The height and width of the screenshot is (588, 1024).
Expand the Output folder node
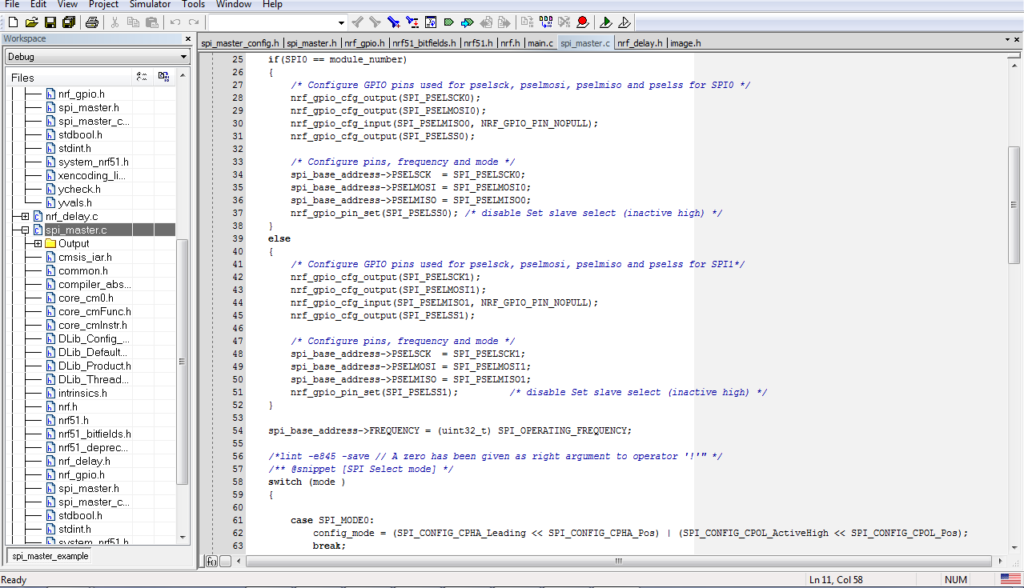coord(37,244)
